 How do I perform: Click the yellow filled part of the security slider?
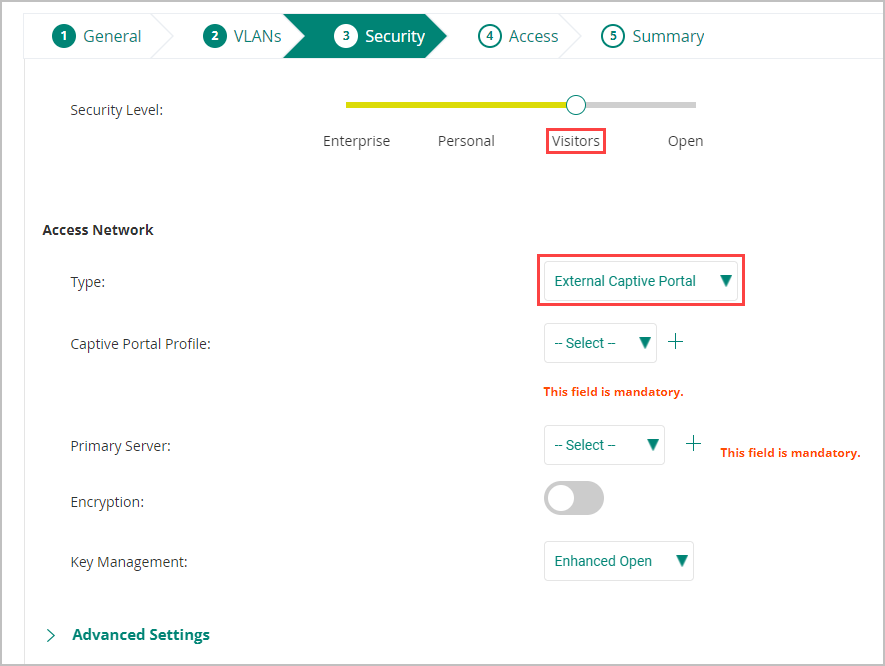pyautogui.click(x=456, y=105)
